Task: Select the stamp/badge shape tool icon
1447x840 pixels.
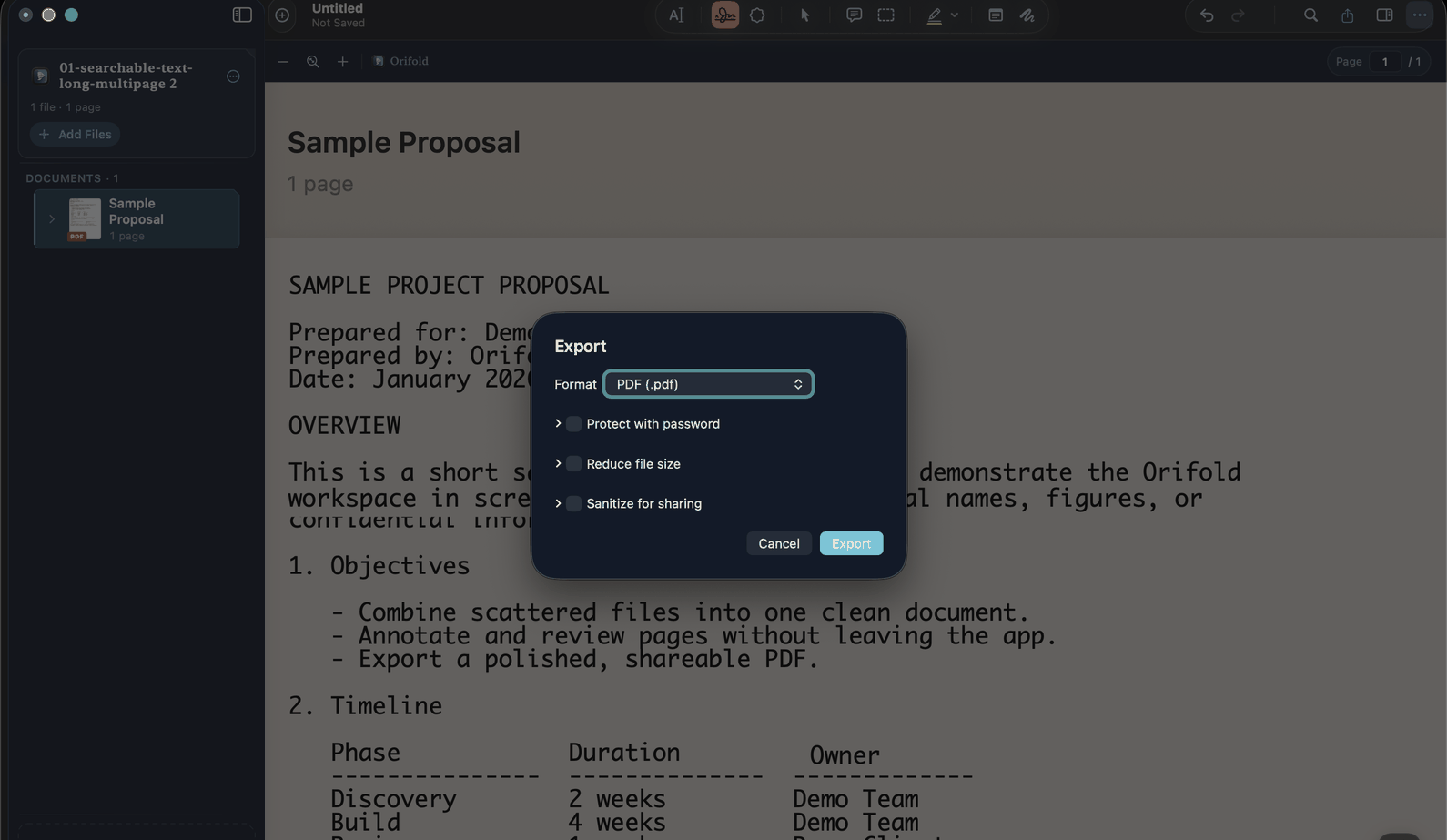Action: [757, 15]
